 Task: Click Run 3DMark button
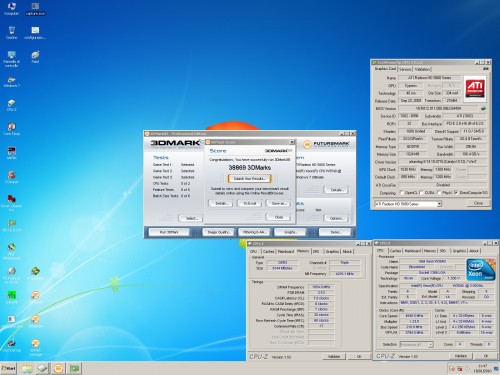coord(169,232)
